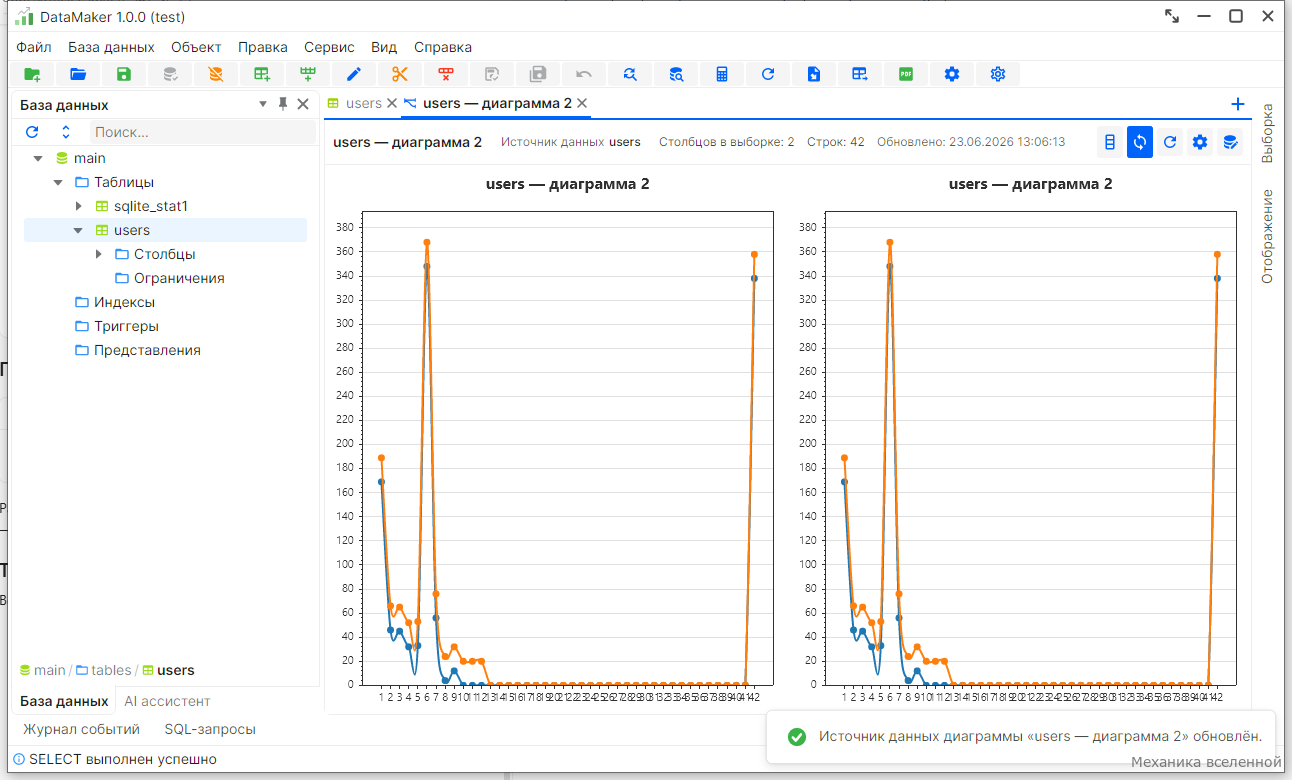The height and width of the screenshot is (780, 1292).
Task: Expand the sqlite_stat1 table node
Action: [79, 206]
